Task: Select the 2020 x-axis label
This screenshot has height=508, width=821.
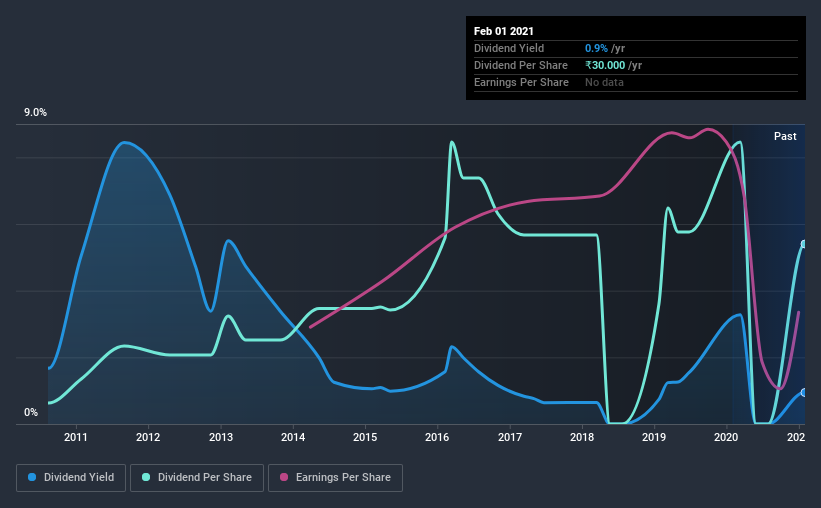Action: click(726, 437)
